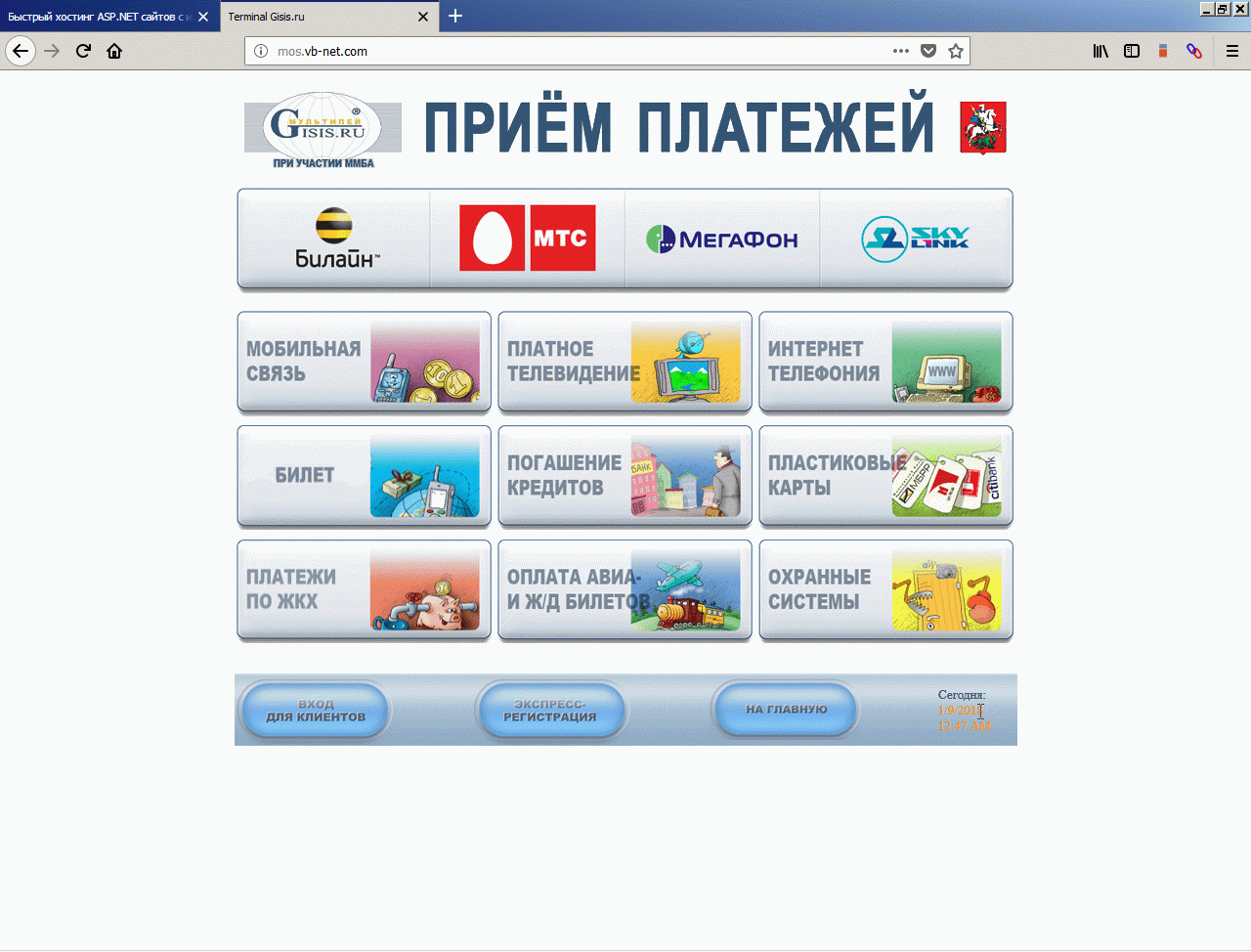The height and width of the screenshot is (952, 1251).
Task: Choose the MTS operator logo
Action: pos(528,238)
